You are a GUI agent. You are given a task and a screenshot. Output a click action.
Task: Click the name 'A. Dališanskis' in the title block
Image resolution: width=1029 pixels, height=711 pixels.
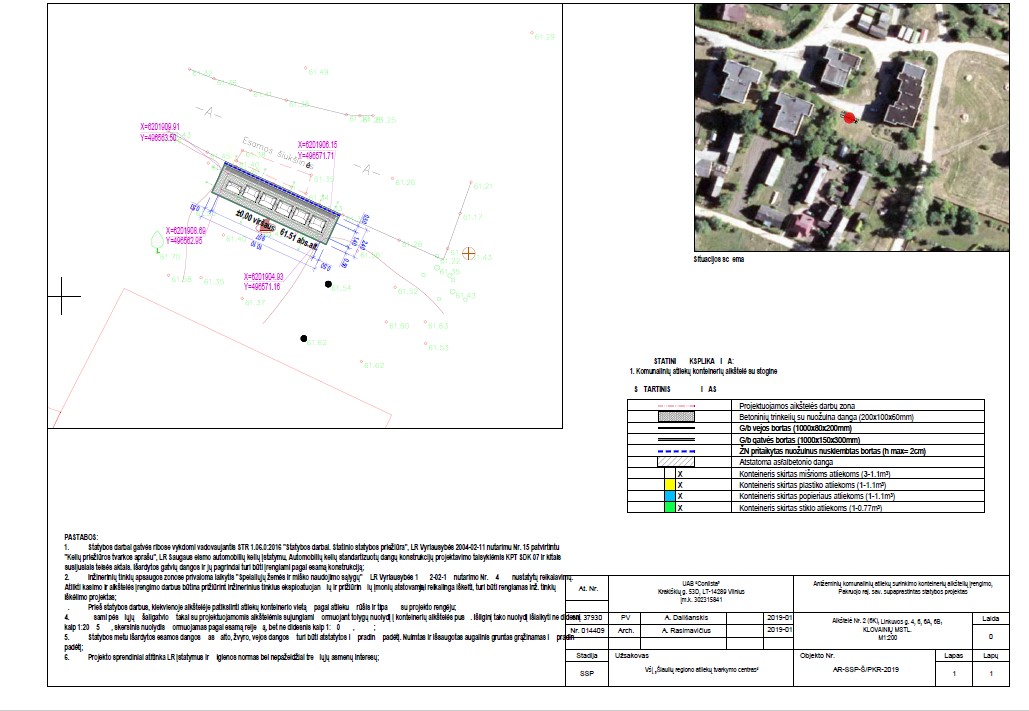pos(686,618)
